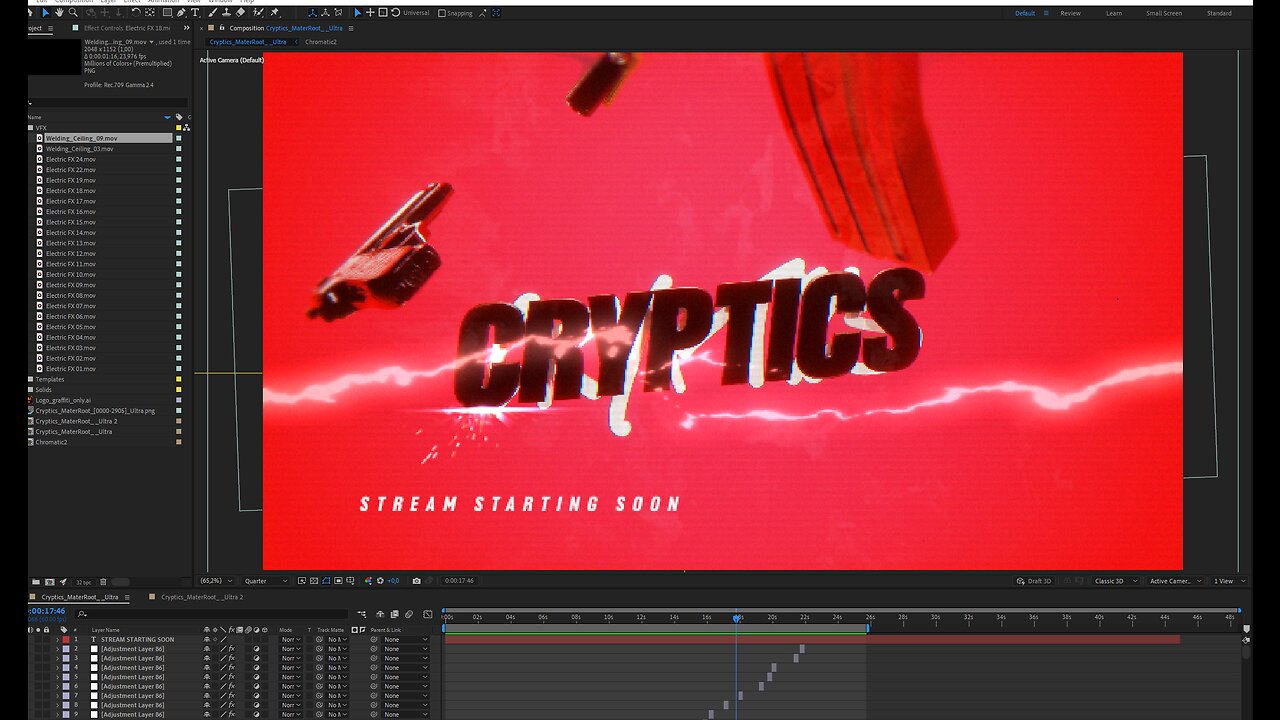Click the Graph Editor icon
The image size is (1280, 720).
(427, 614)
